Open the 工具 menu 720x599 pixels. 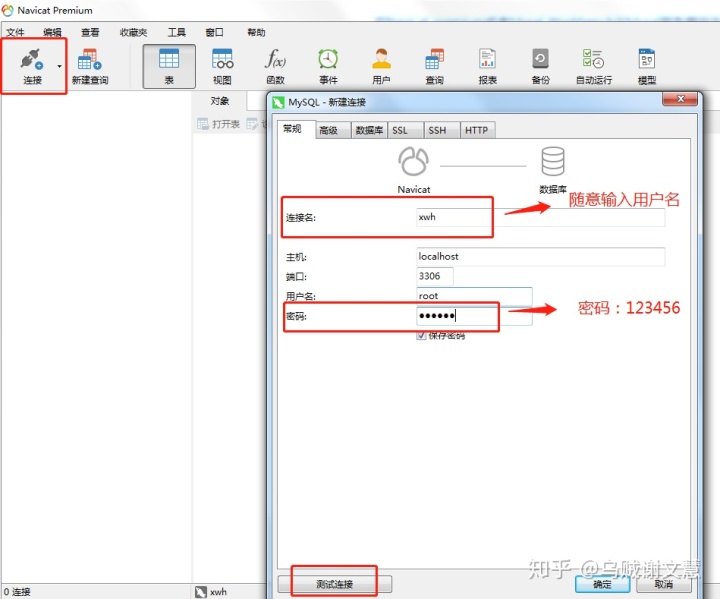pyautogui.click(x=176, y=32)
